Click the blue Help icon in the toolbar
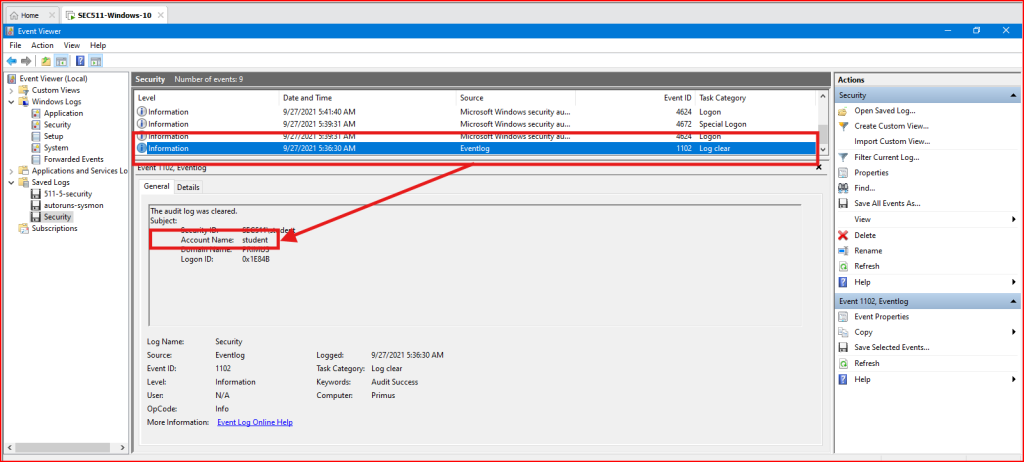Screen dimensions: 1024x462 [79, 61]
